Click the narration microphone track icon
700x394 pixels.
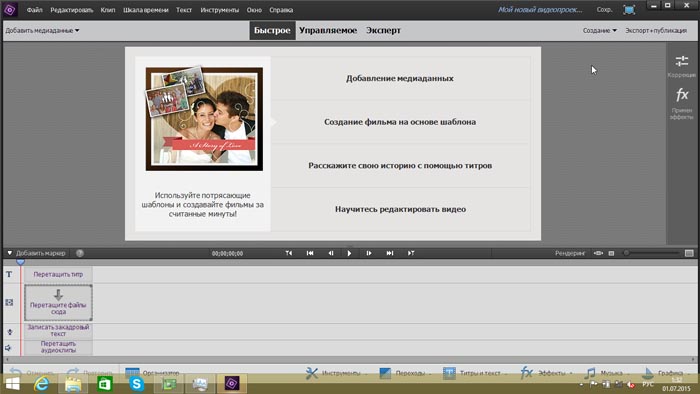click(9, 332)
